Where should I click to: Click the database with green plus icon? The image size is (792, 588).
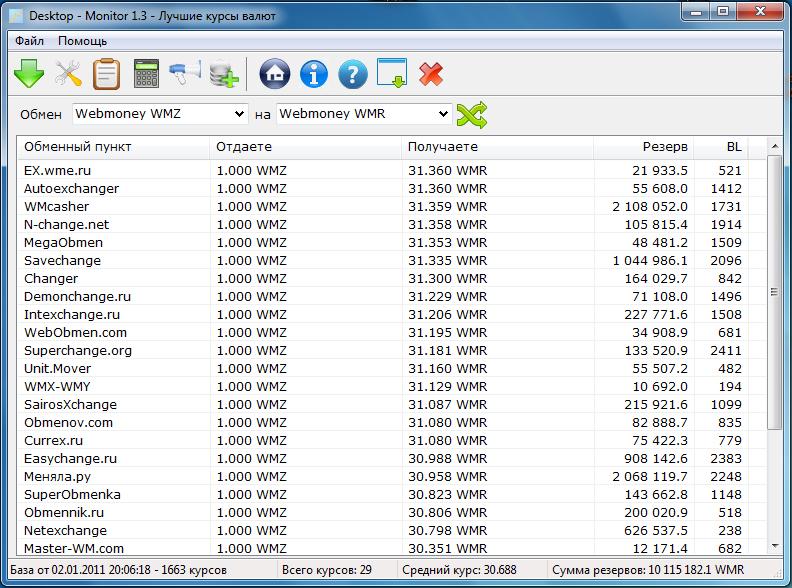224,75
